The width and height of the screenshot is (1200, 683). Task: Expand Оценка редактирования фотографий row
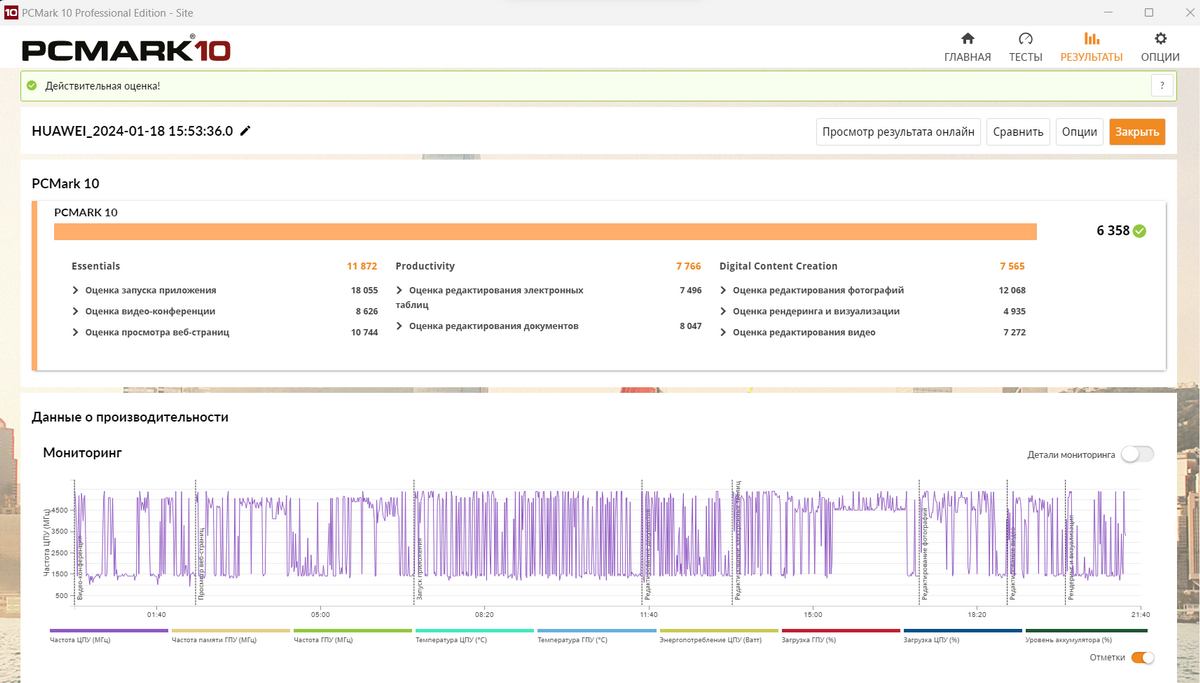(872, 290)
